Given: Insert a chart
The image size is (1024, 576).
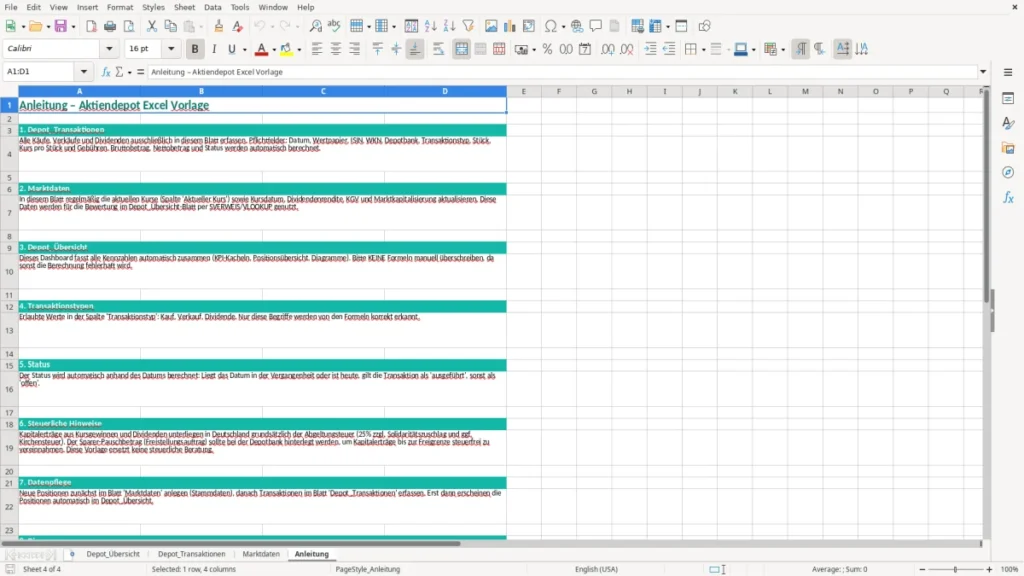Looking at the screenshot, I should (510, 26).
